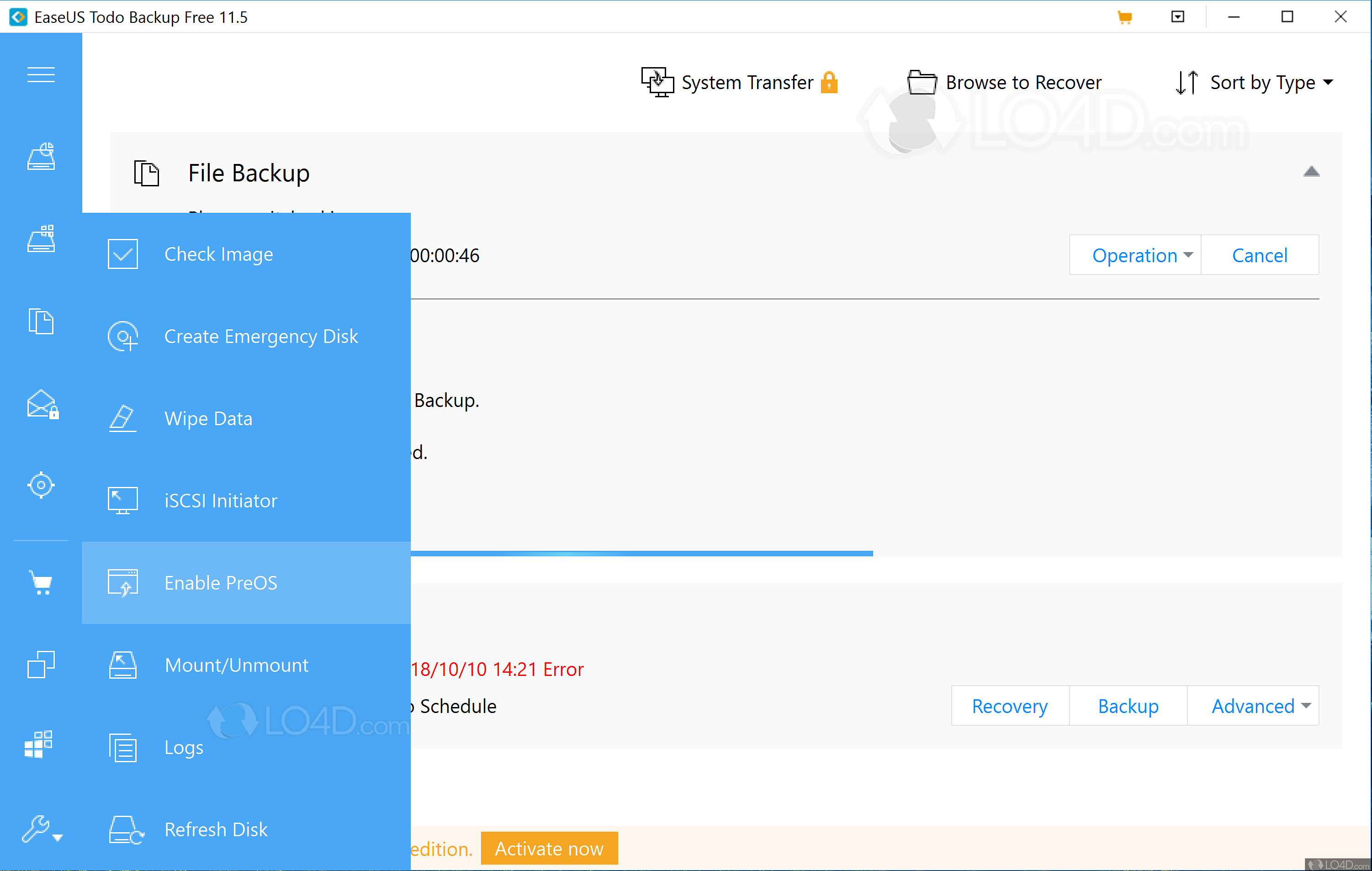Click the System Transfer computer icon

(657, 82)
